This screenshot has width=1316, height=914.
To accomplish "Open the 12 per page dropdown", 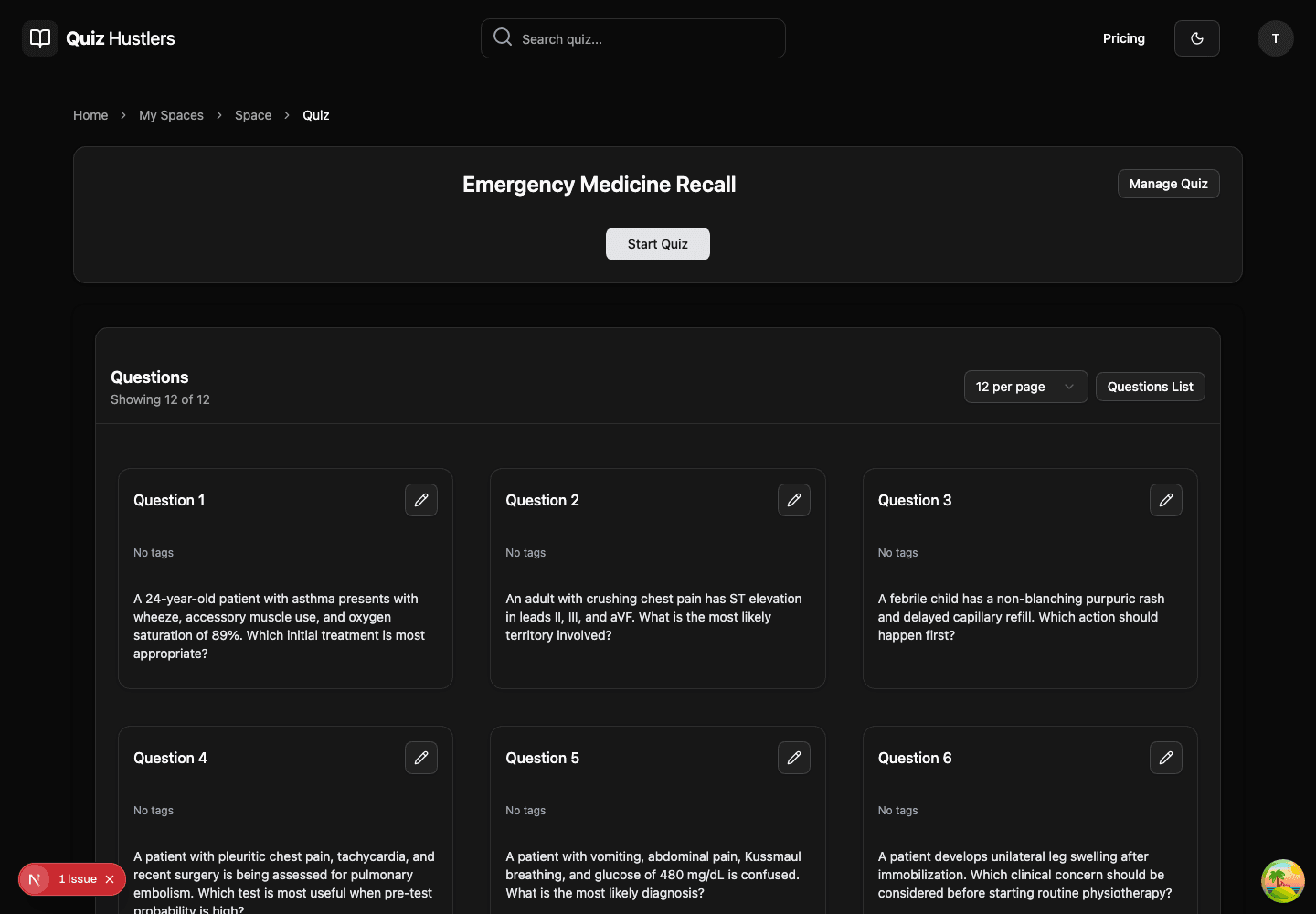I will point(1025,387).
